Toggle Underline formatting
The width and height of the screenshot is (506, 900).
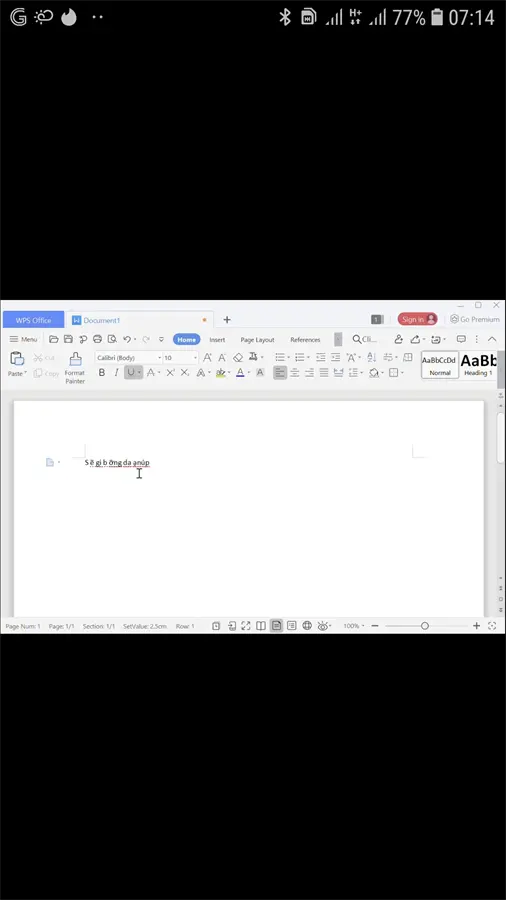[131, 373]
